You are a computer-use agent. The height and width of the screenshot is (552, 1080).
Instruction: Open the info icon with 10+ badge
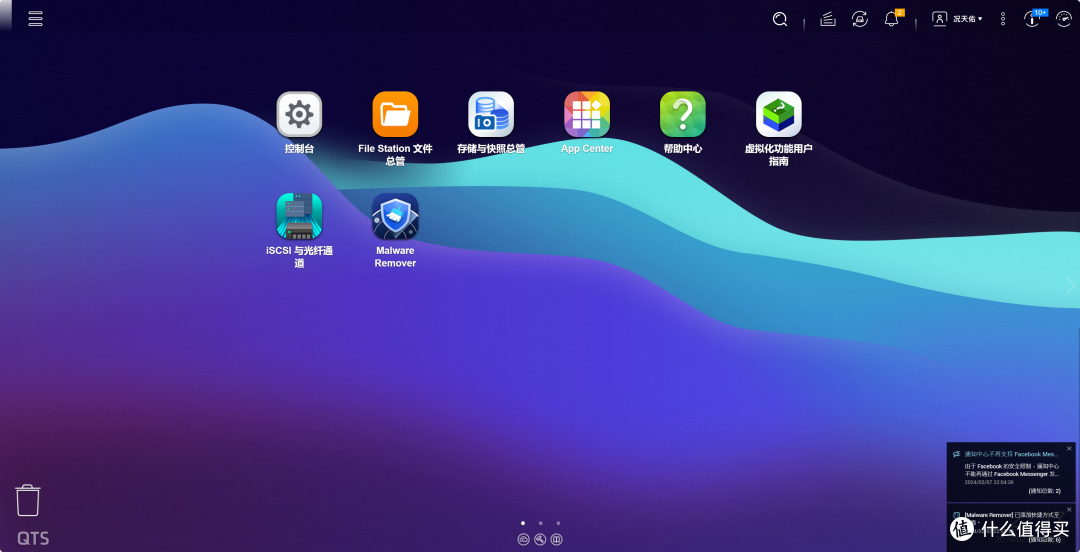pos(1033,19)
